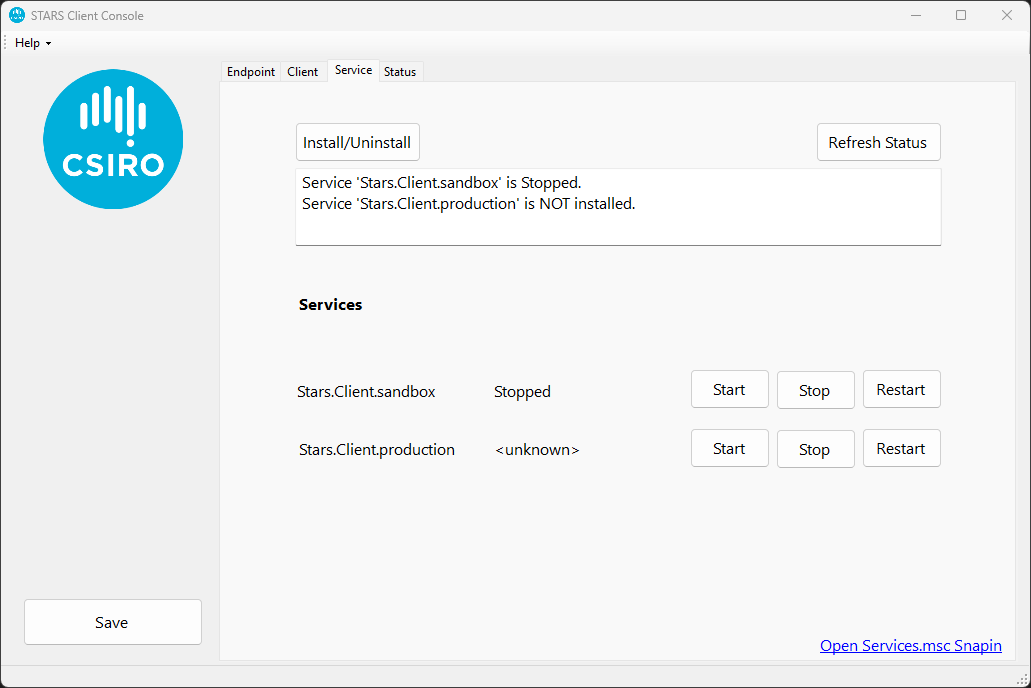Select the Service tab
Image resolution: width=1031 pixels, height=688 pixels.
coord(353,70)
